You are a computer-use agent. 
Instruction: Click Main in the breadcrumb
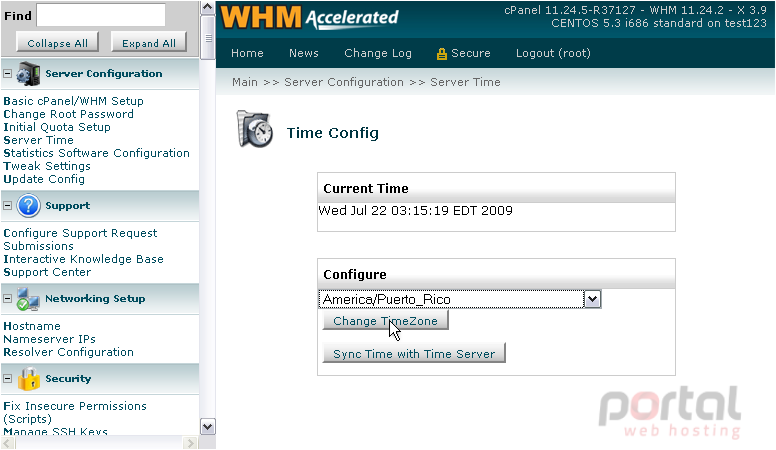[245, 82]
